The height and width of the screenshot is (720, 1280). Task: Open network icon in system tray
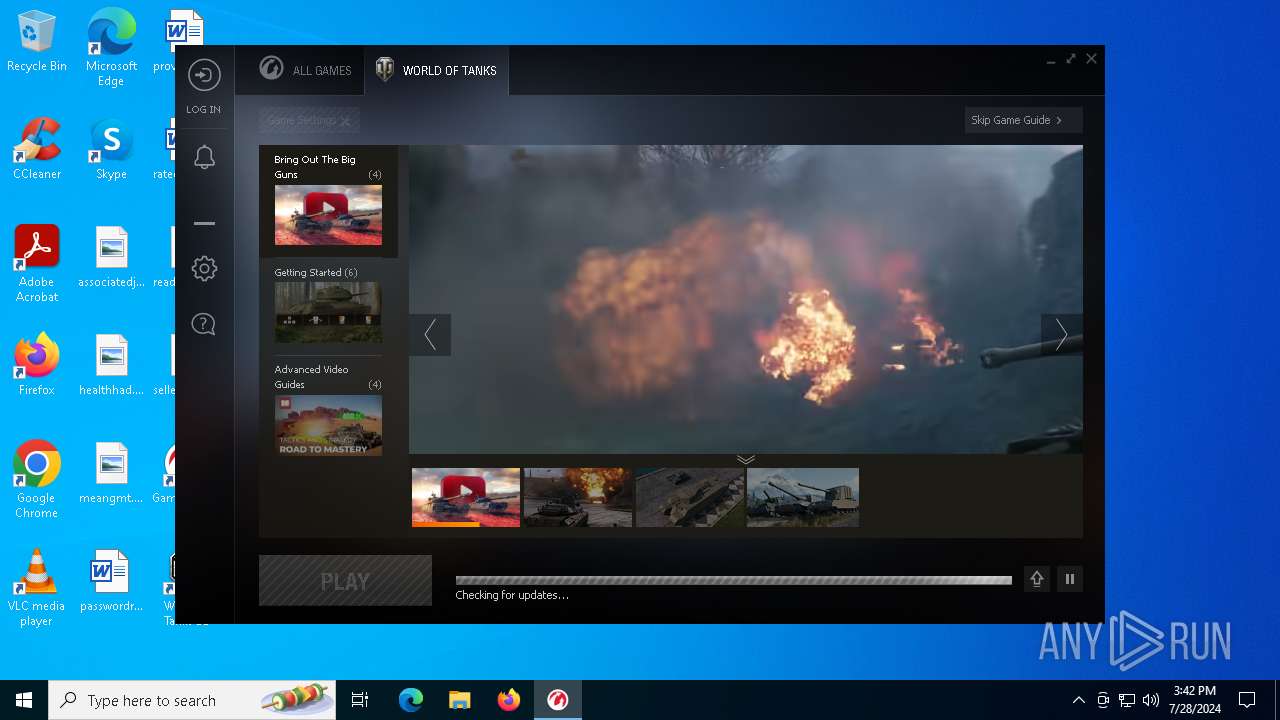point(1127,700)
